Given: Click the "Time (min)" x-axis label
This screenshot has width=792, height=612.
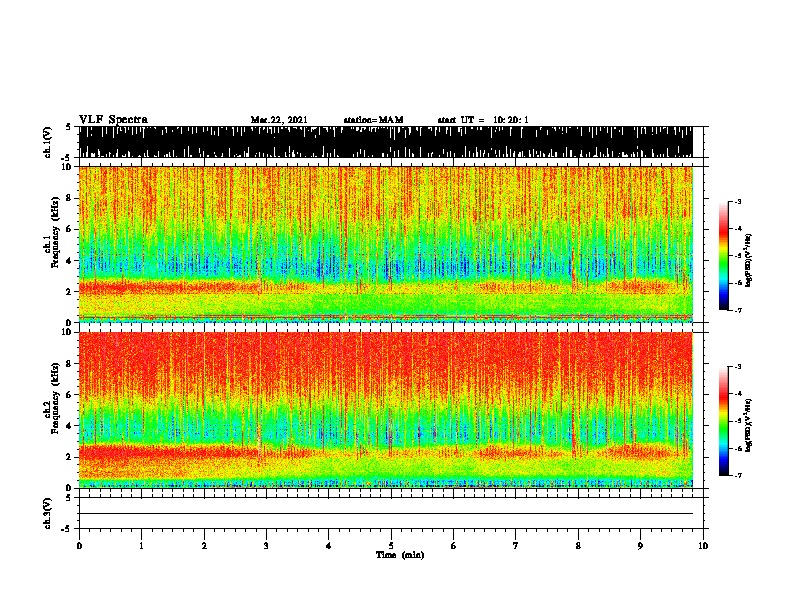Looking at the screenshot, I should pos(400,555).
